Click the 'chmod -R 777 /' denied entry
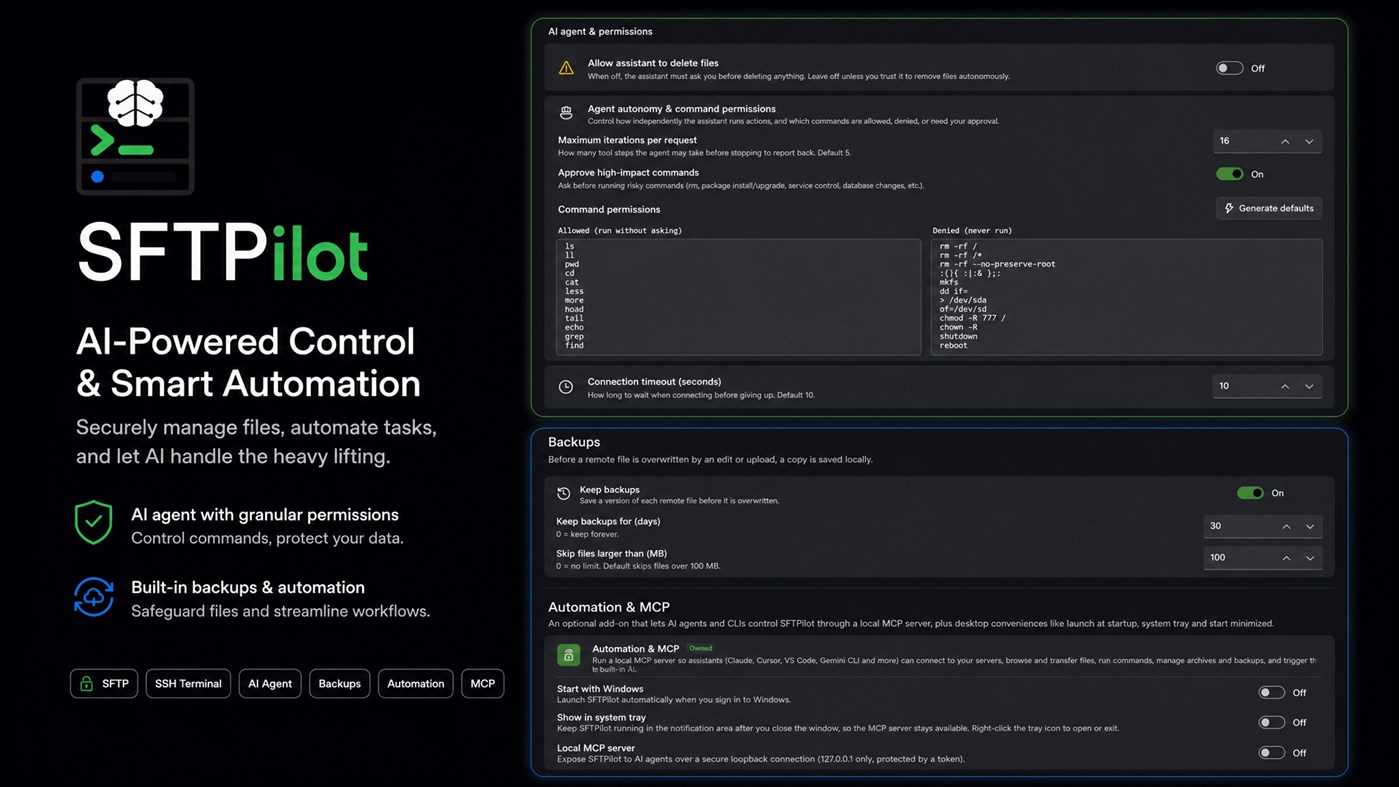1399x787 pixels. pos(972,318)
